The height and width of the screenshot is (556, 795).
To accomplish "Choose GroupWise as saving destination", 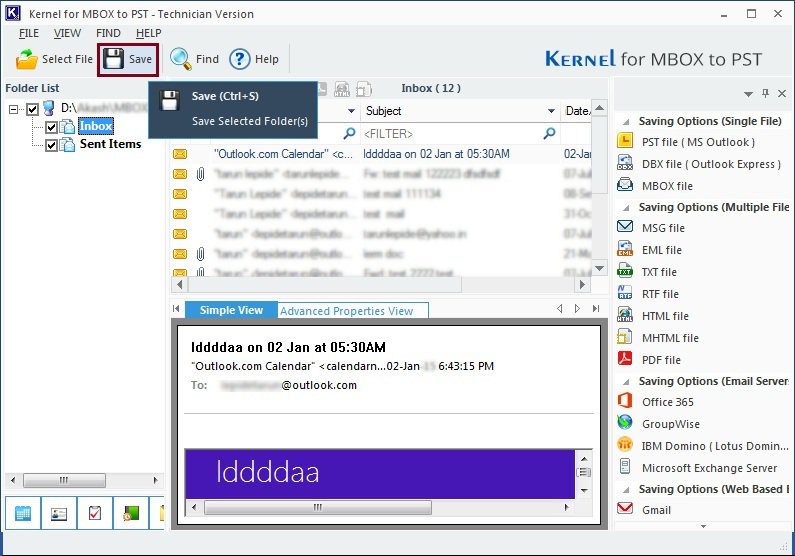I will click(x=670, y=424).
